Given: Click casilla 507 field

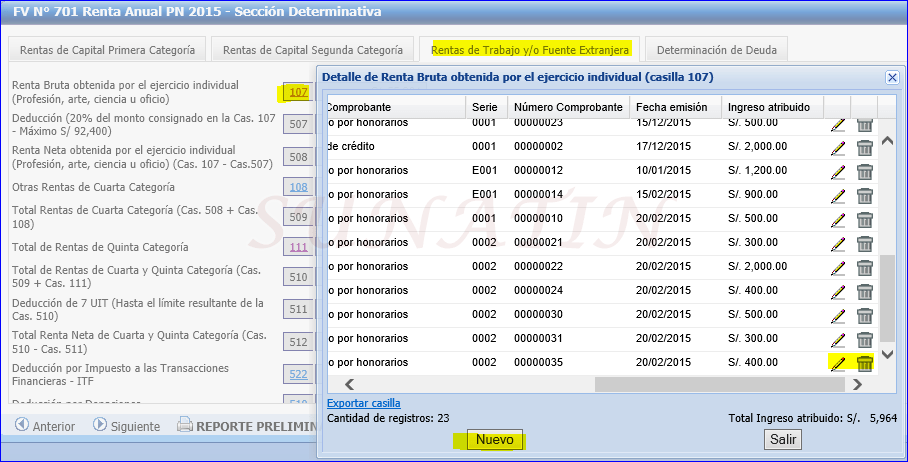Looking at the screenshot, I should tap(298, 124).
